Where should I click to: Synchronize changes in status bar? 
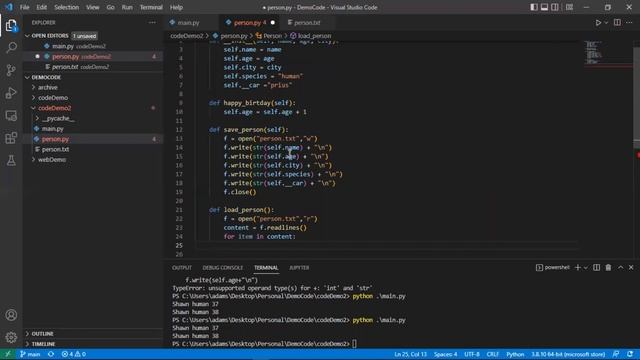point(51,354)
